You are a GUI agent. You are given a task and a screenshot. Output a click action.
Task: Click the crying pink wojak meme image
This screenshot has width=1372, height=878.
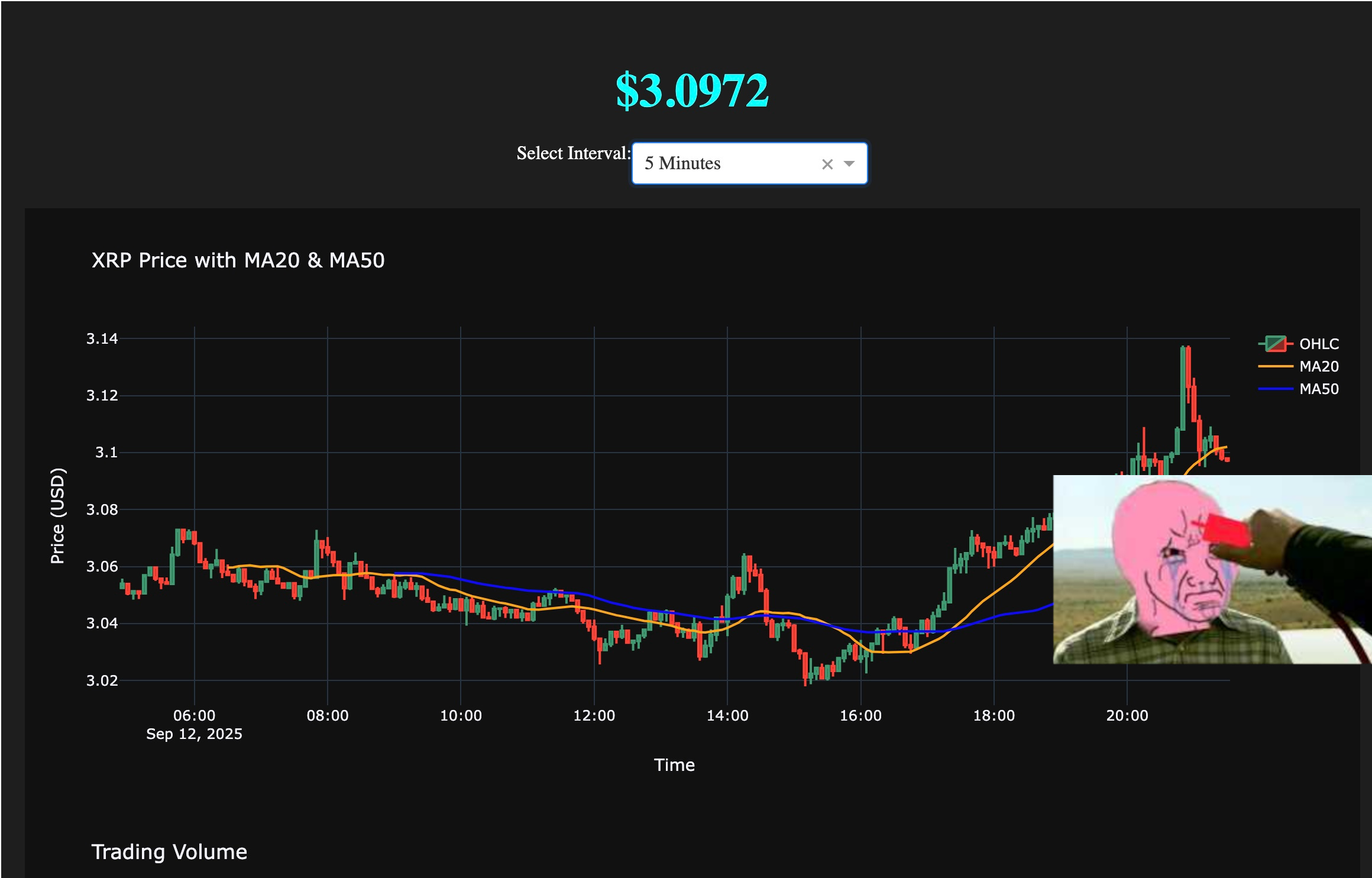[x=1211, y=569]
